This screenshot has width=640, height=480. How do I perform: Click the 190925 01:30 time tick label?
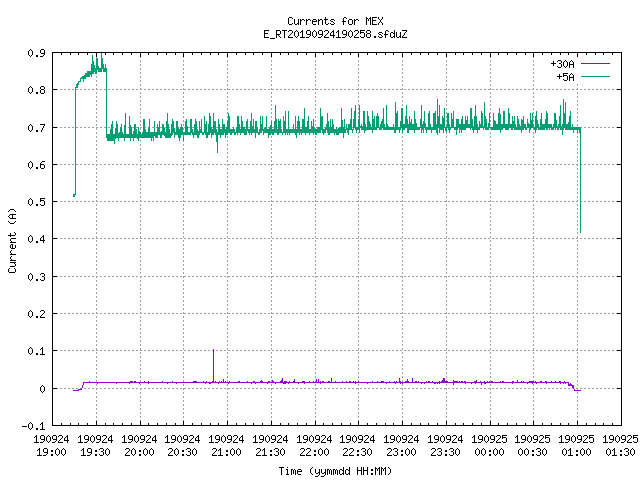tap(620, 445)
